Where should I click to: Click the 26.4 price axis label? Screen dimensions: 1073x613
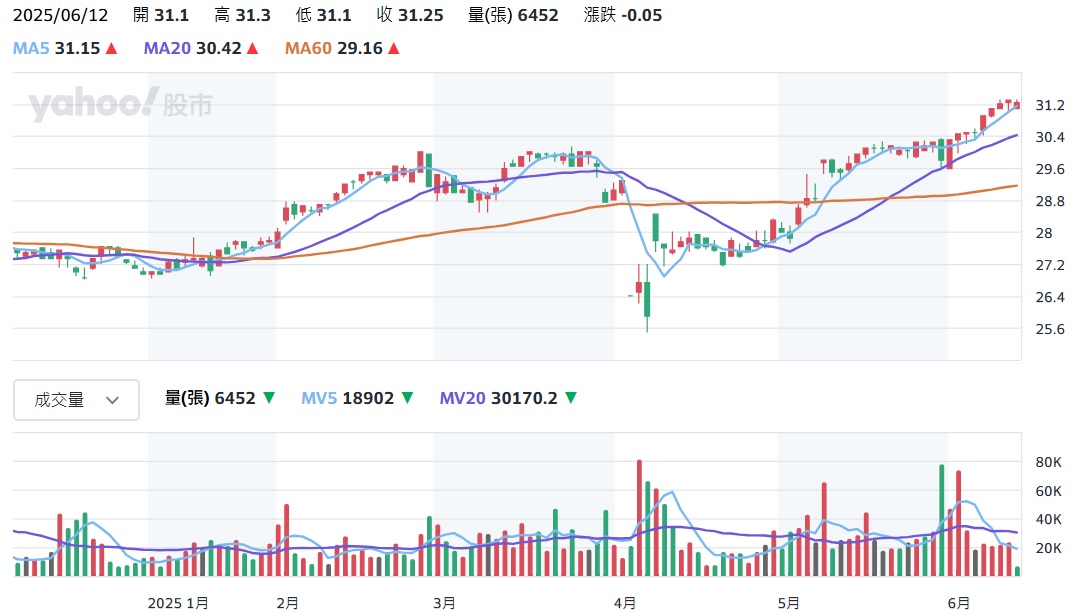pos(1050,298)
